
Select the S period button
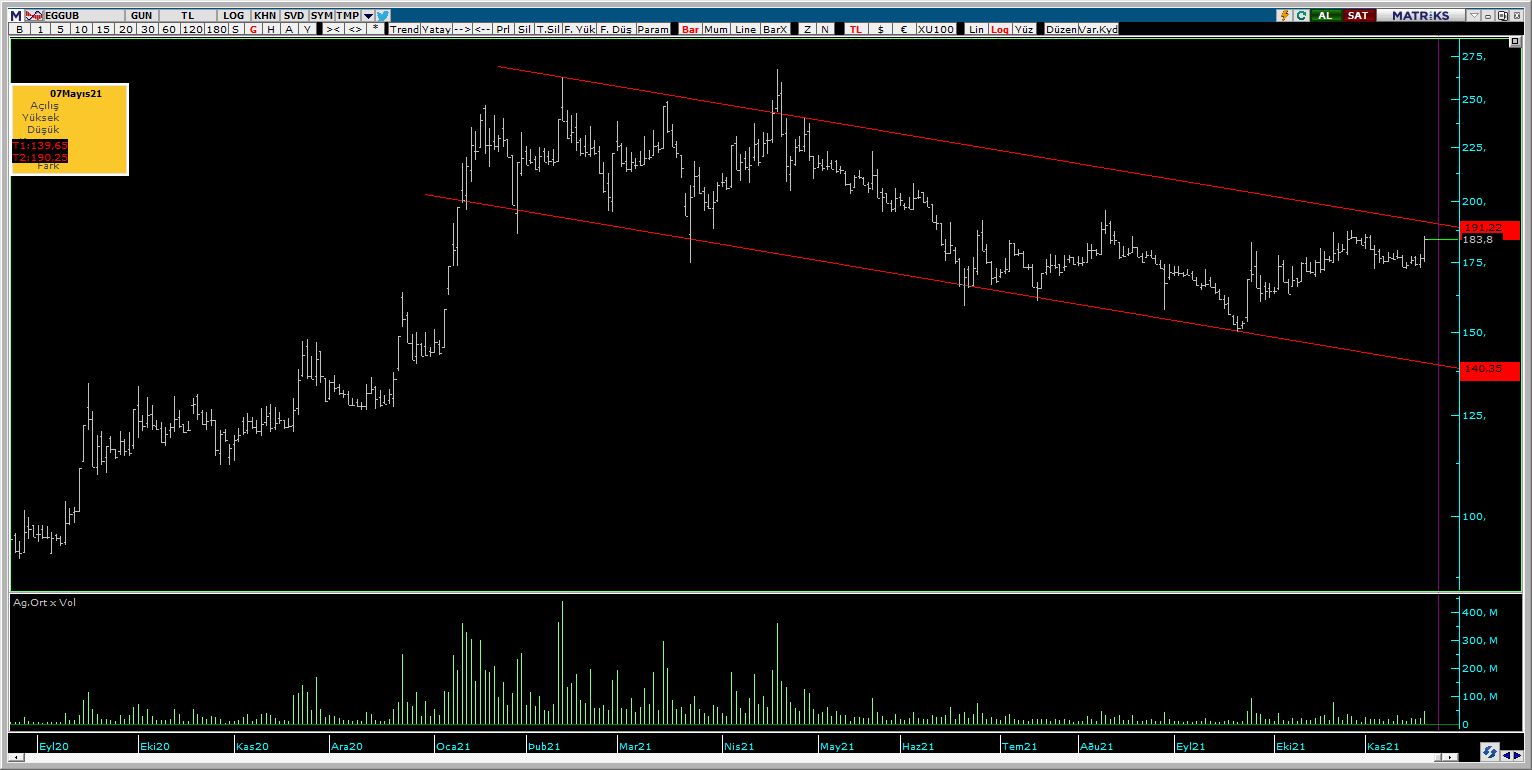pyautogui.click(x=235, y=30)
